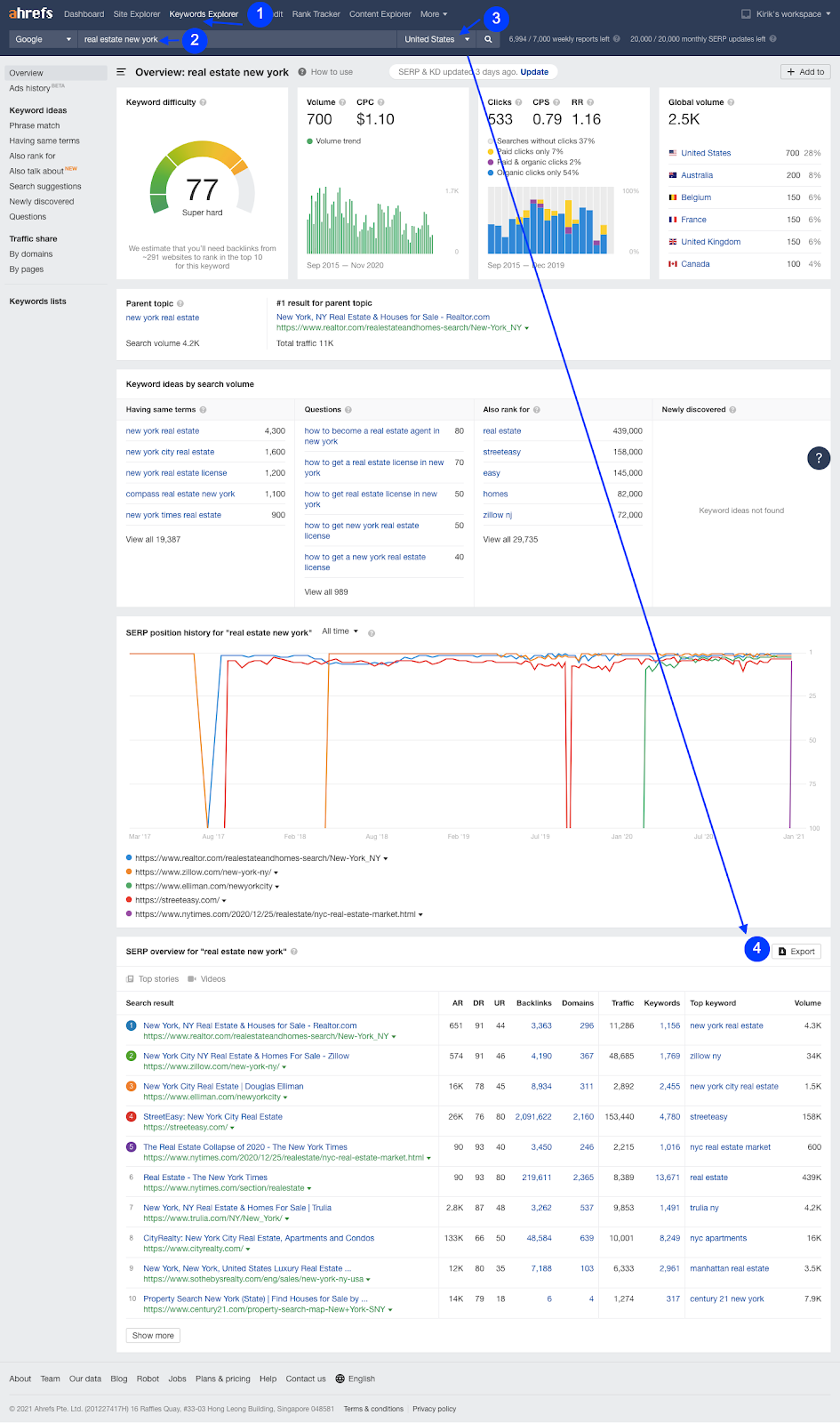Click the search magnifier icon button
Viewport: 840px width, 1423px height.
click(488, 39)
